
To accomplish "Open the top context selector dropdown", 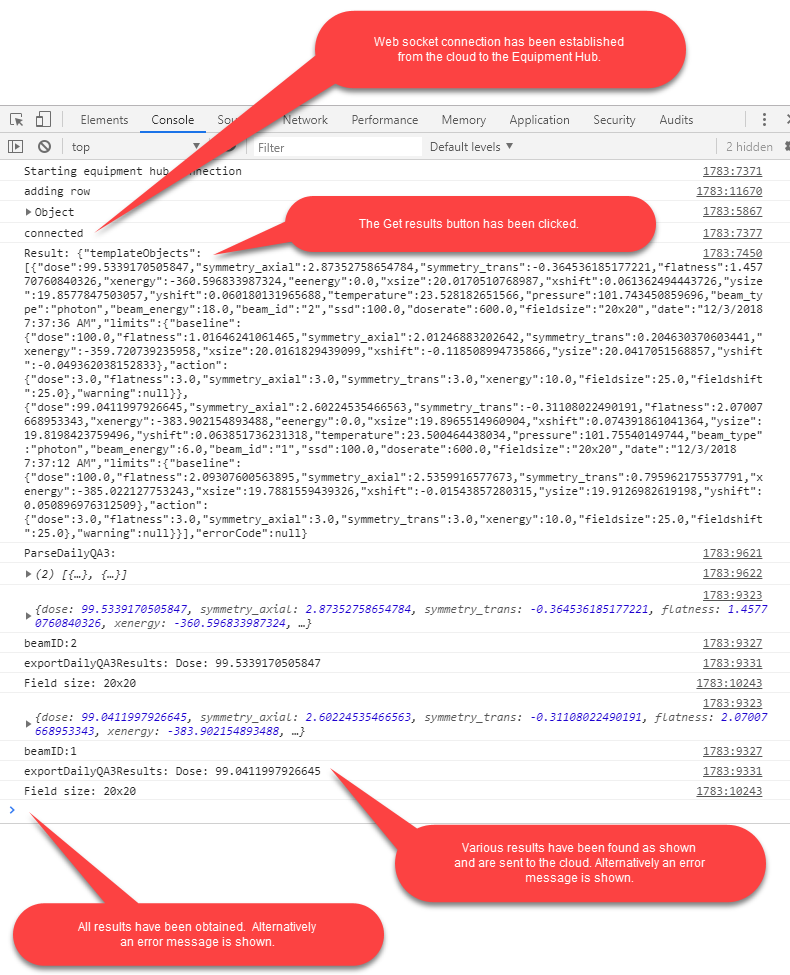I will point(135,147).
